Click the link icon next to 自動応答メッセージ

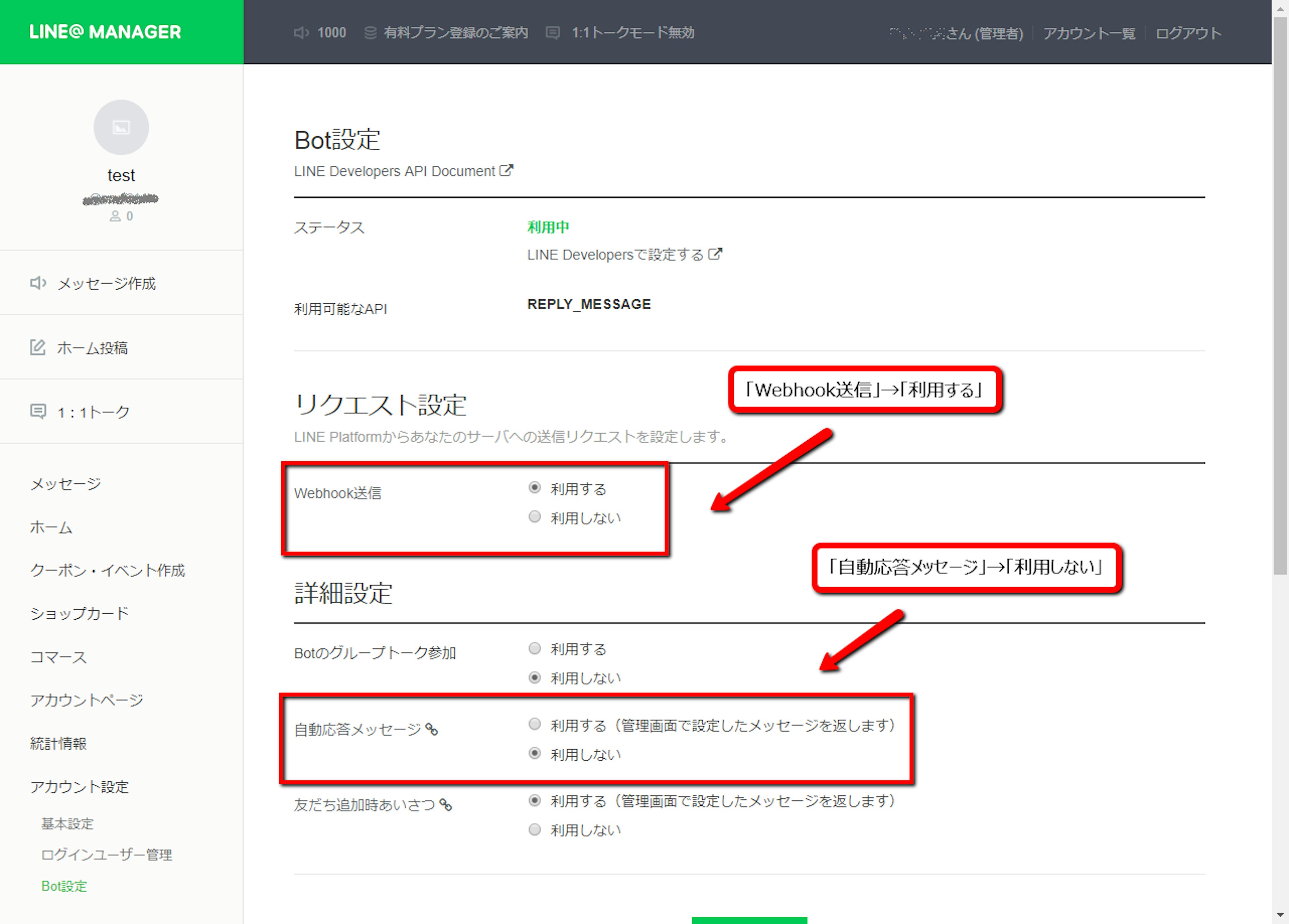point(432,729)
